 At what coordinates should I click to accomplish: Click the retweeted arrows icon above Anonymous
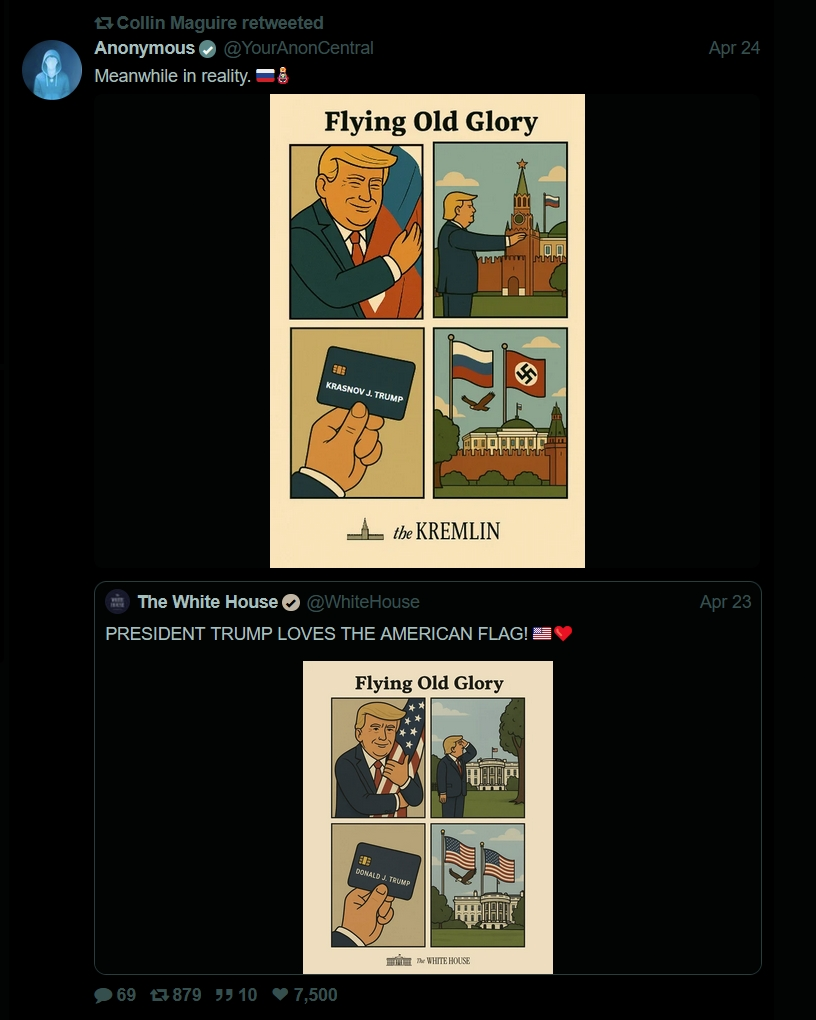103,23
